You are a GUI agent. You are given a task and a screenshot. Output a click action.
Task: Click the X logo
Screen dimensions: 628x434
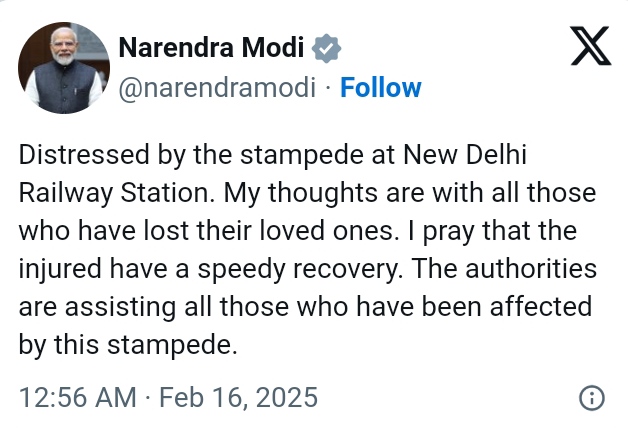tap(589, 46)
